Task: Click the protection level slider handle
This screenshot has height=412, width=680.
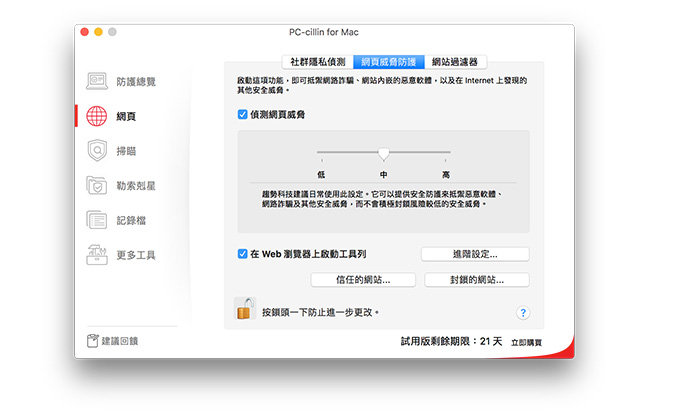Action: tap(383, 154)
